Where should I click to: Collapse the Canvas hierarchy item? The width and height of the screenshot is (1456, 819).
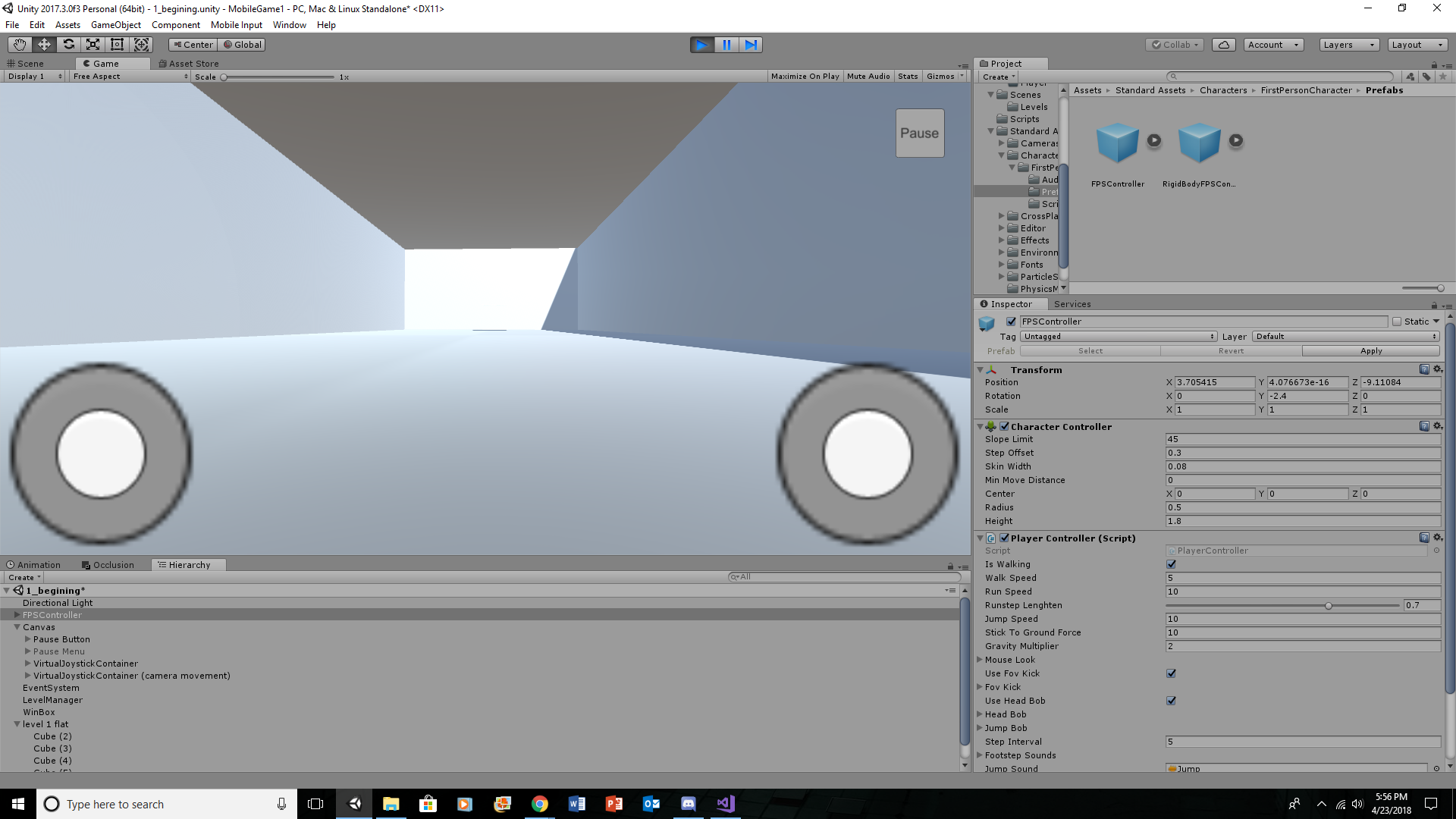pyautogui.click(x=17, y=627)
